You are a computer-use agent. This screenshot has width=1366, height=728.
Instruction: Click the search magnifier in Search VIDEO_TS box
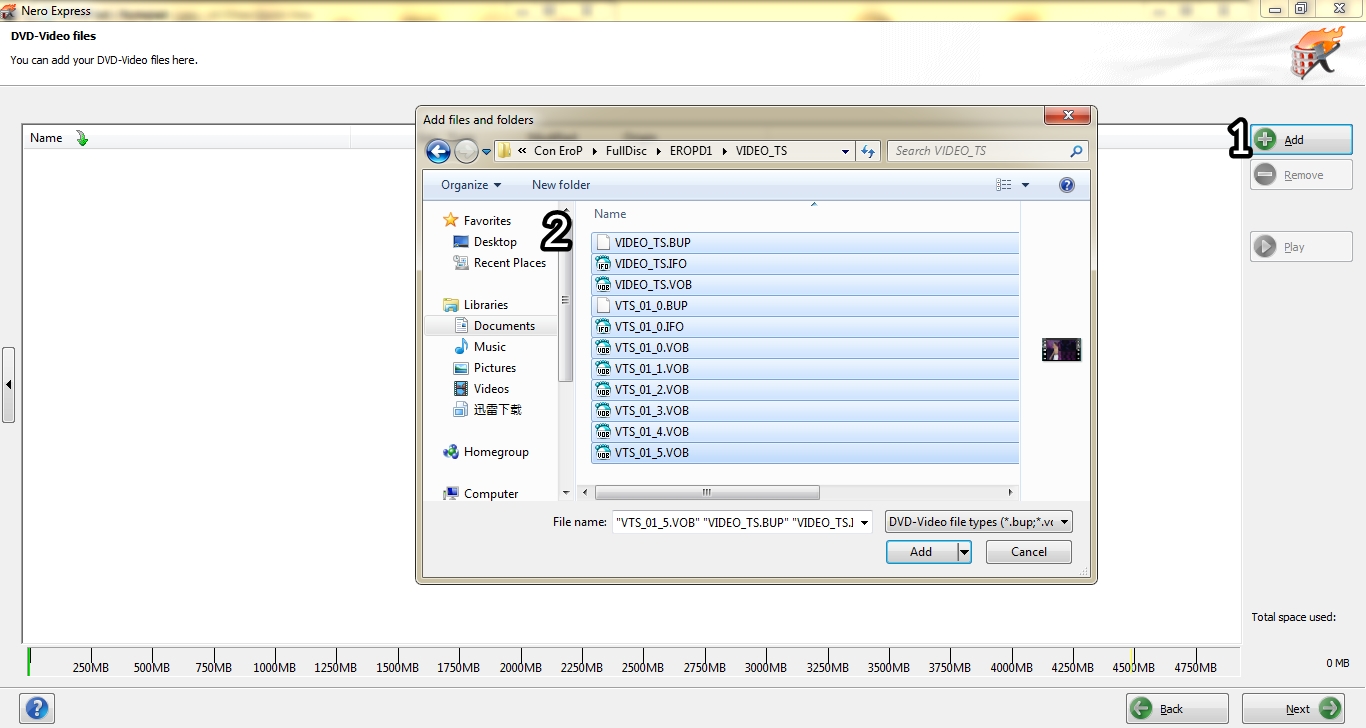pyautogui.click(x=1076, y=151)
